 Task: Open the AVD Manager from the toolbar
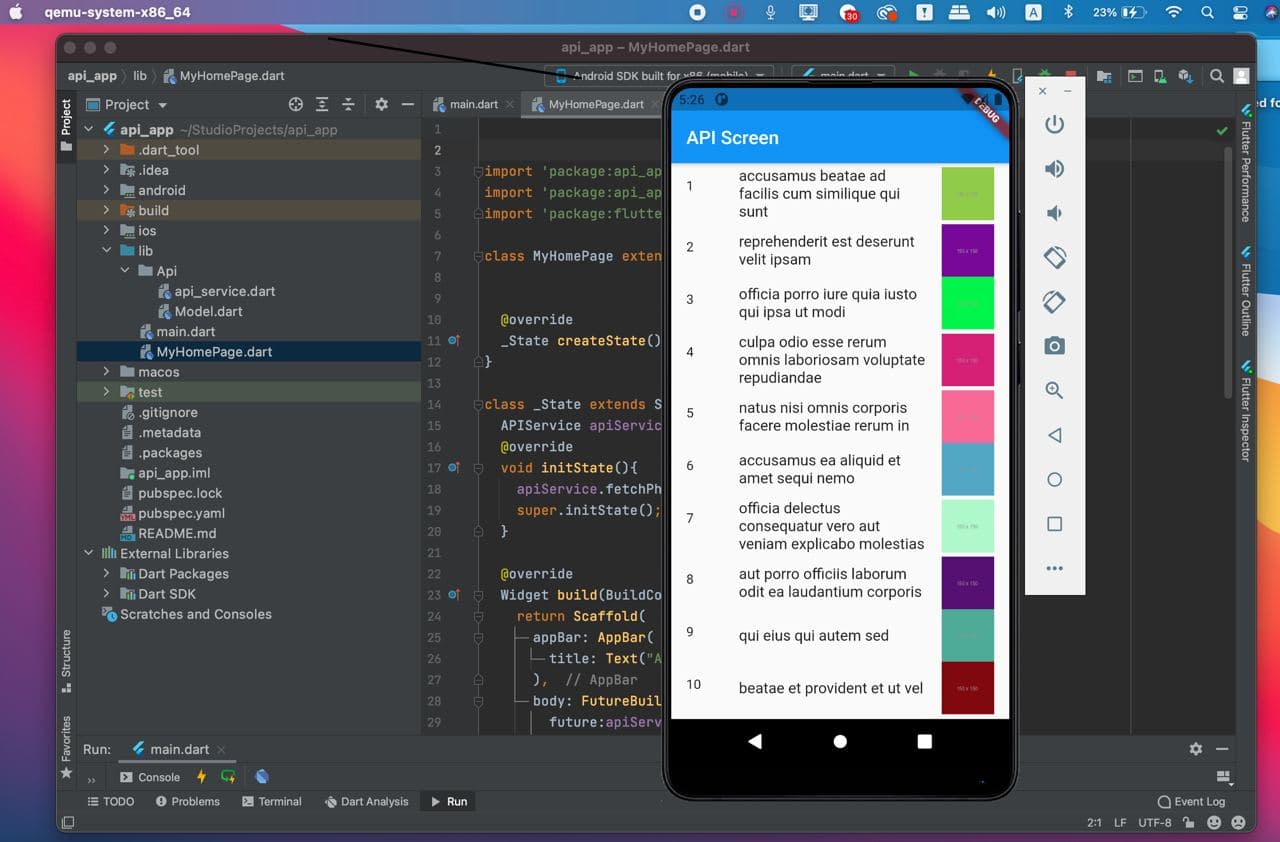(x=1160, y=75)
